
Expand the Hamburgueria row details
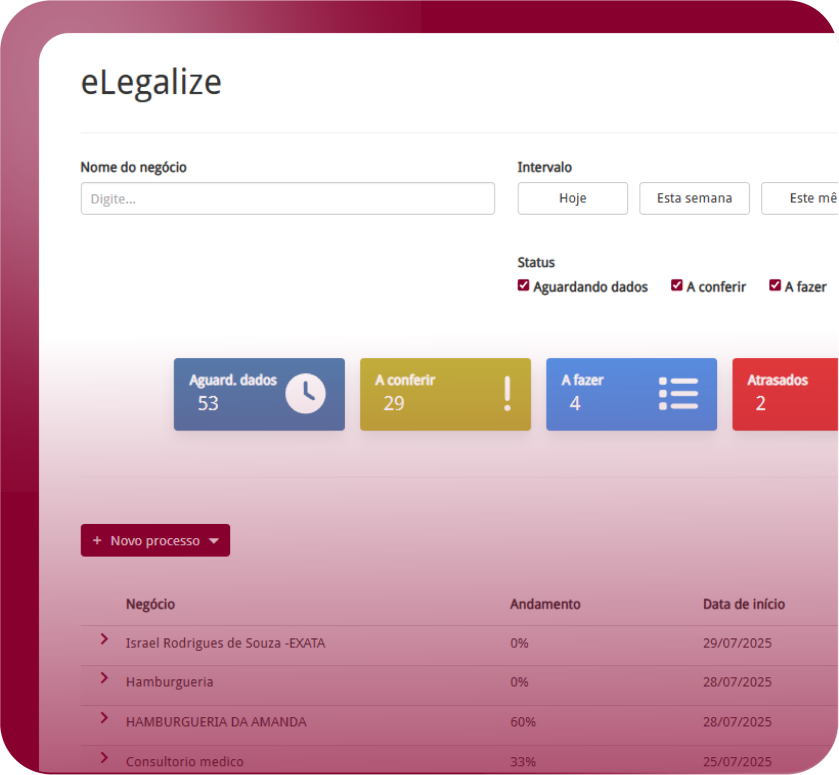(104, 678)
